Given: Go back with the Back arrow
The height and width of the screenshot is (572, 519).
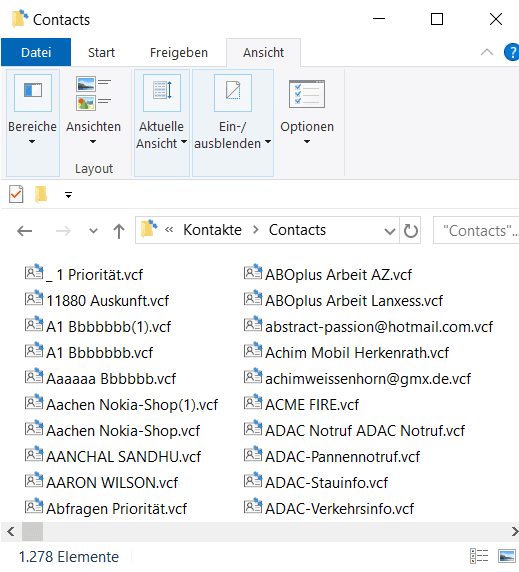Looking at the screenshot, I should pos(25,231).
